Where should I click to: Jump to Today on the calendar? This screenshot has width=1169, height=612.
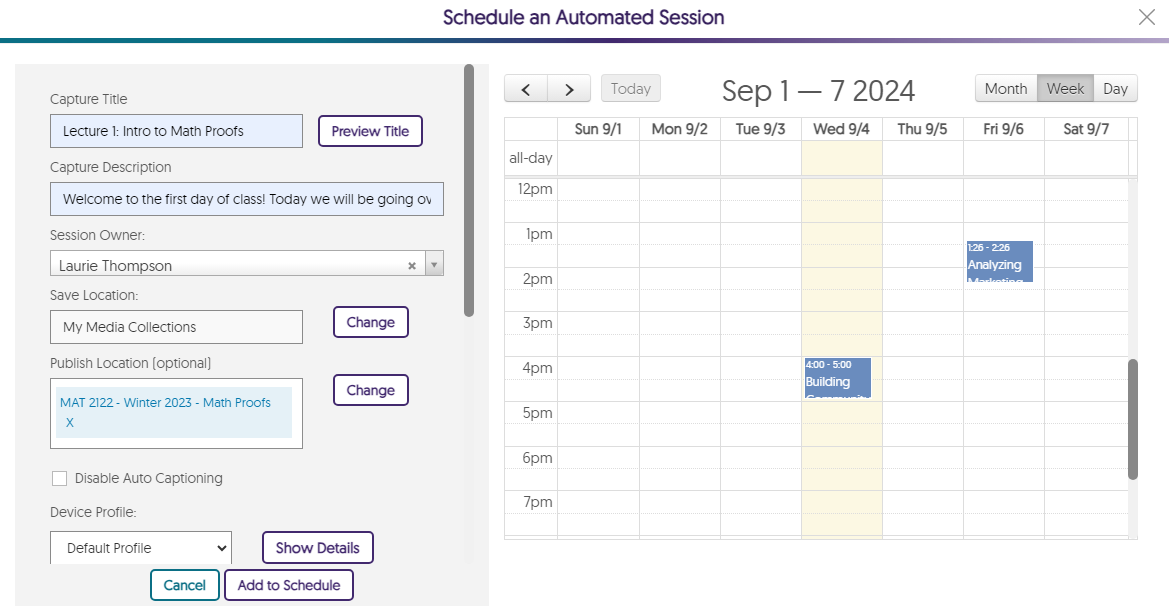pyautogui.click(x=630, y=88)
